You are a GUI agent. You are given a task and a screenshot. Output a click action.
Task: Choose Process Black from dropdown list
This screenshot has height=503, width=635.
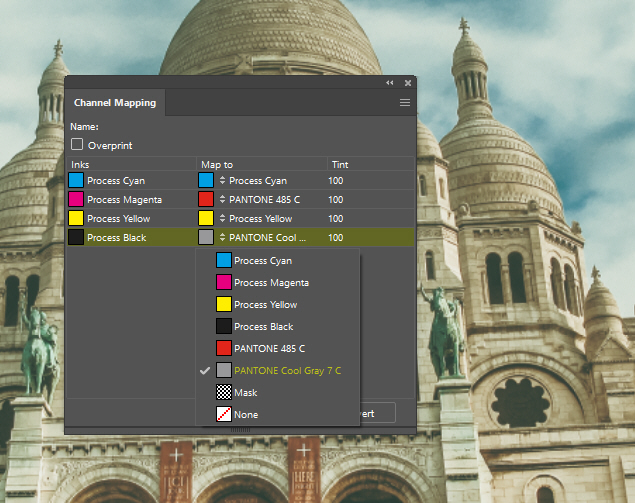[x=278, y=326]
